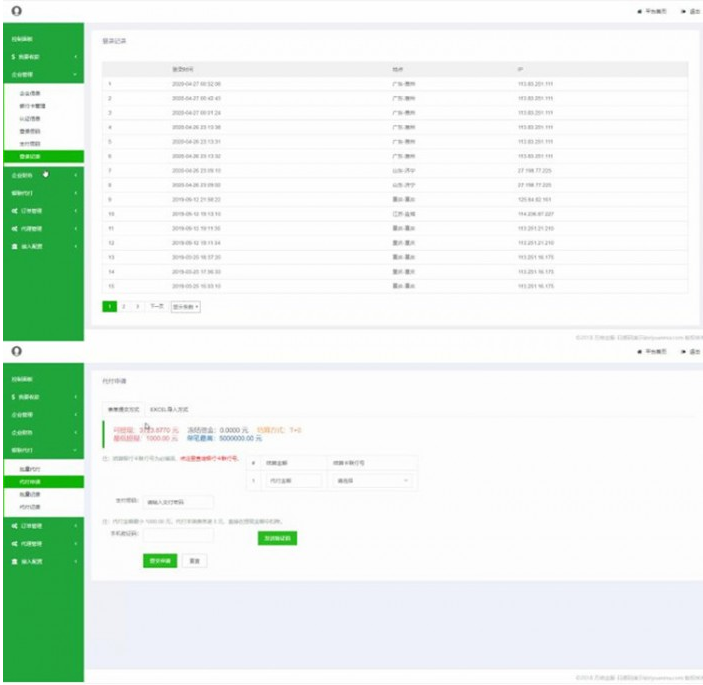Click the location cell in table row 10
Viewport: 703px width, 685px height.
(404, 214)
